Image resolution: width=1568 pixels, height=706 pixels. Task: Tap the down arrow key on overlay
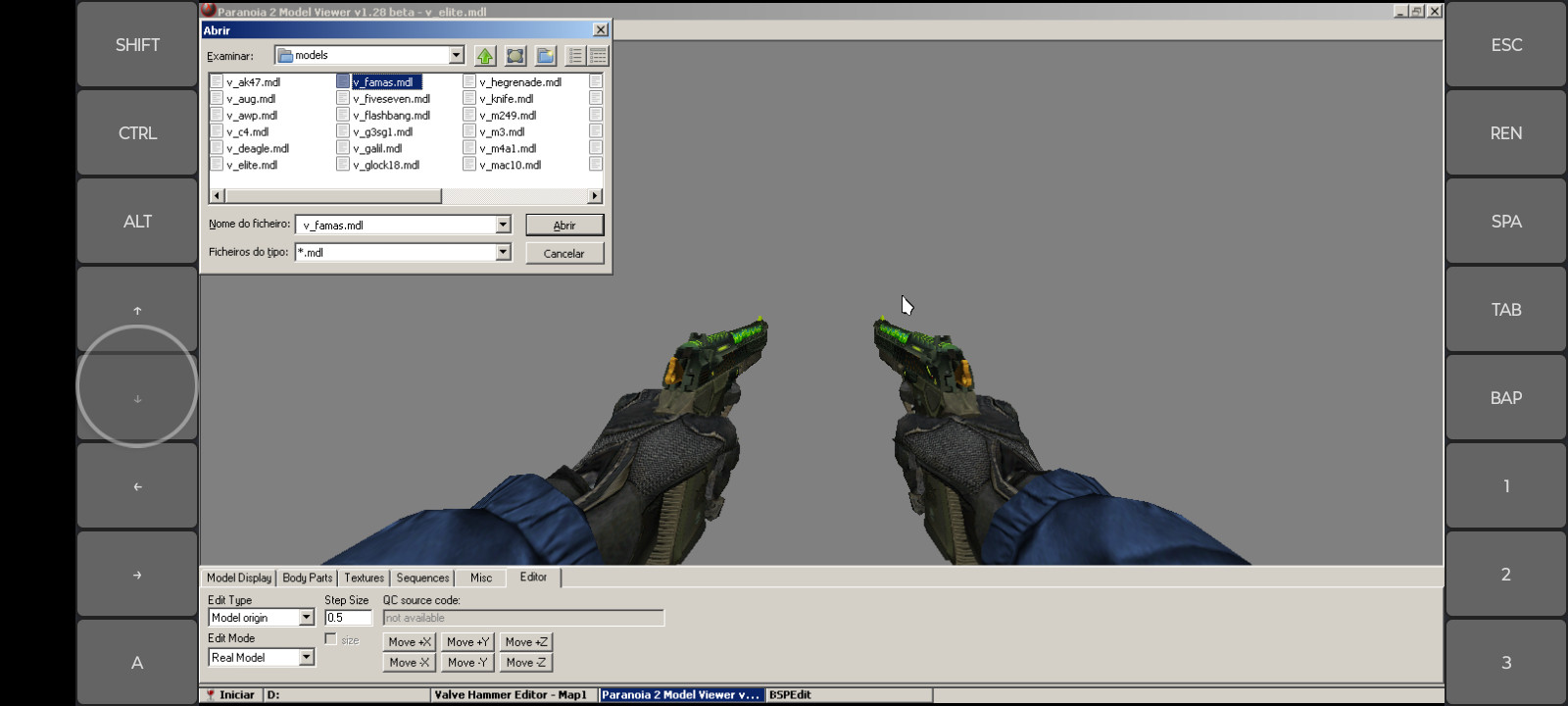click(137, 398)
